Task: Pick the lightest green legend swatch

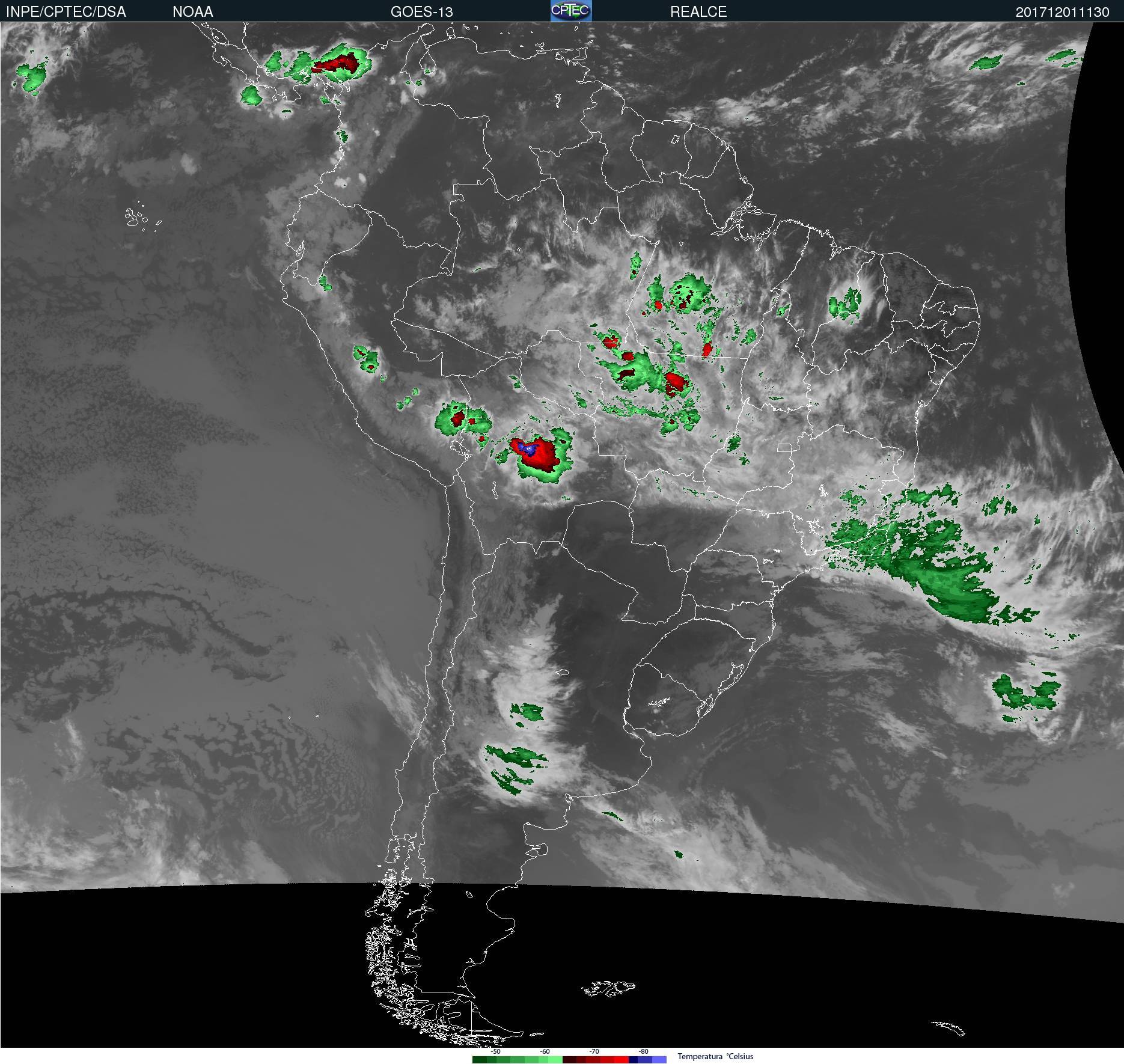Action: tap(555, 1060)
